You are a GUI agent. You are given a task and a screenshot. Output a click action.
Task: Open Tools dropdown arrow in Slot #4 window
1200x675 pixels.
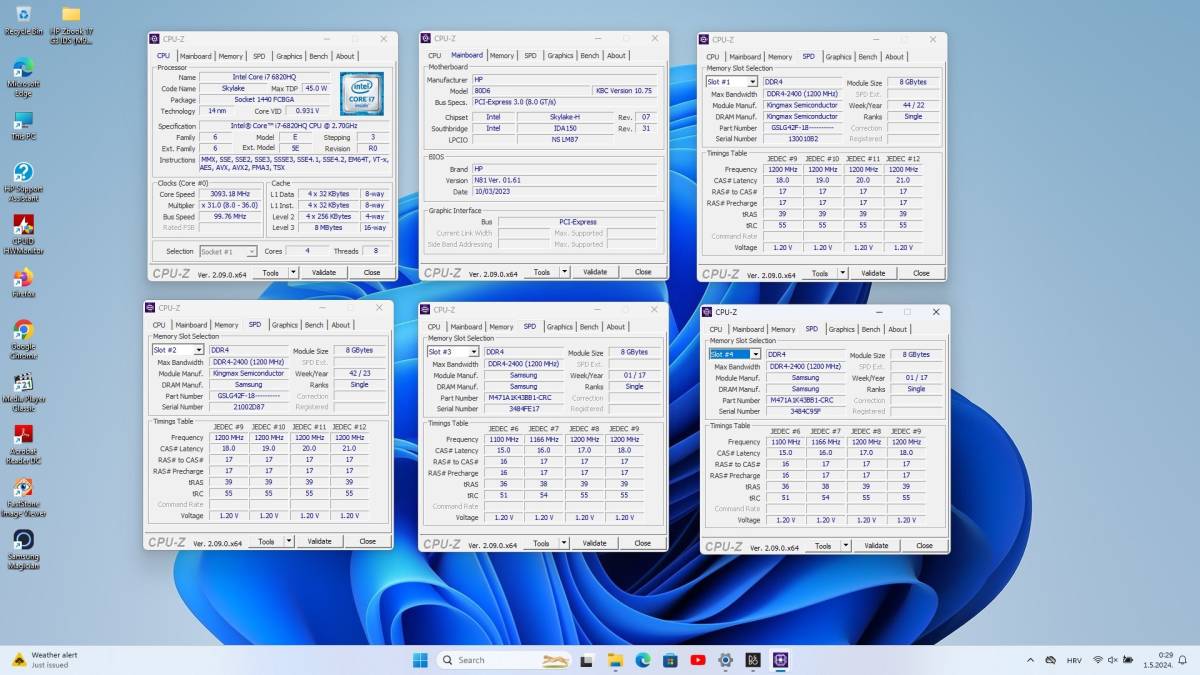tap(845, 546)
